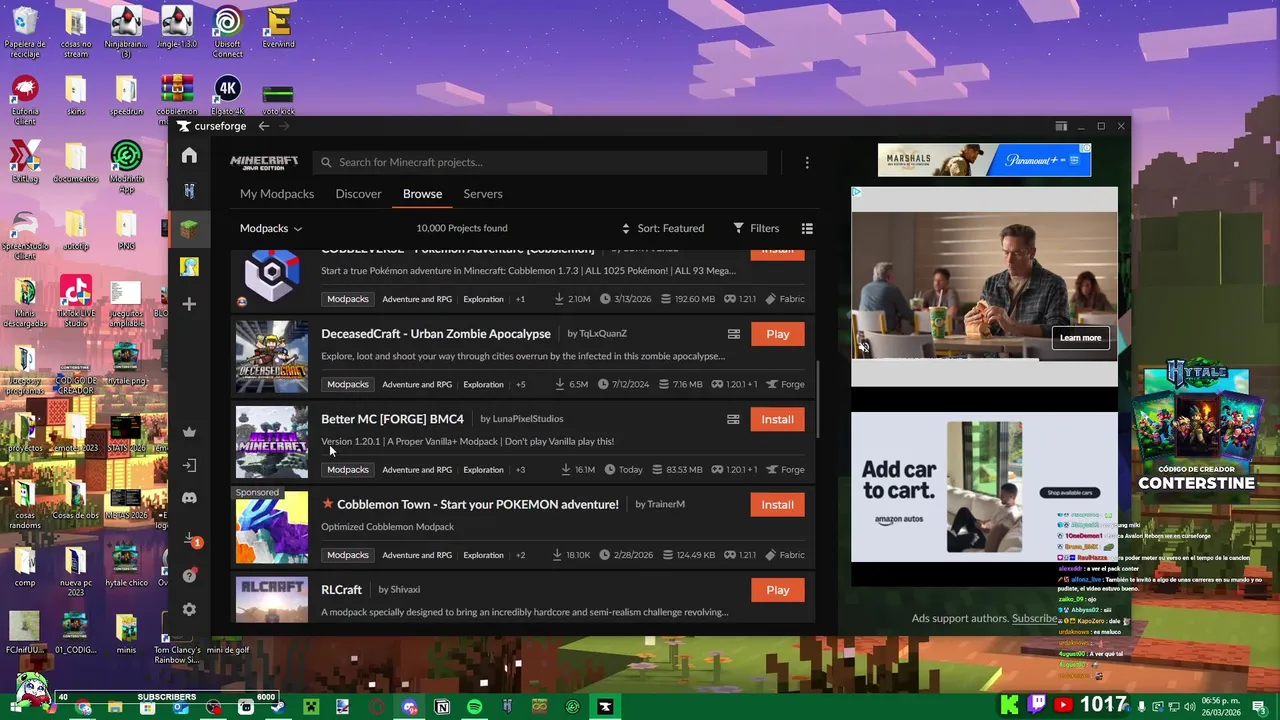Expand +3 more categories on Better MC
1280x720 pixels.
(x=521, y=469)
